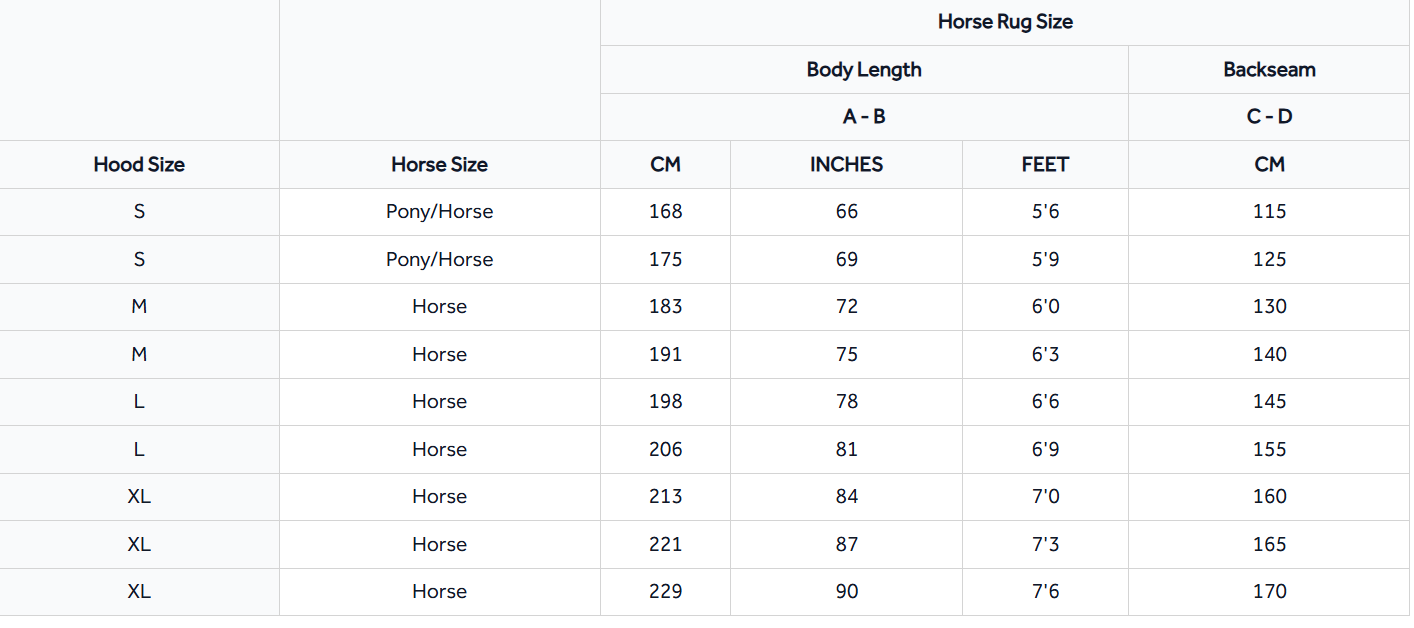
Task: Select the 72 inches cell
Action: coord(847,306)
